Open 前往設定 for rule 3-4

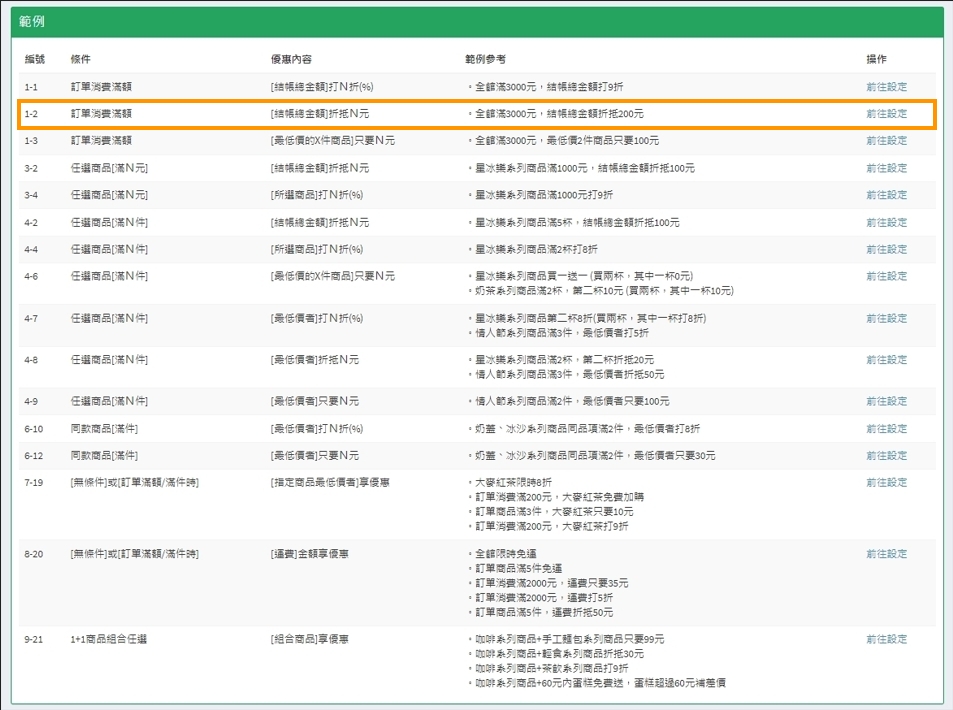coord(886,195)
